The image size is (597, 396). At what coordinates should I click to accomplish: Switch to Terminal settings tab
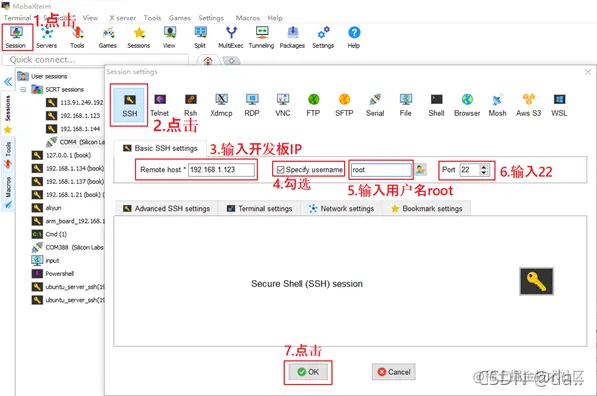[x=259, y=209]
